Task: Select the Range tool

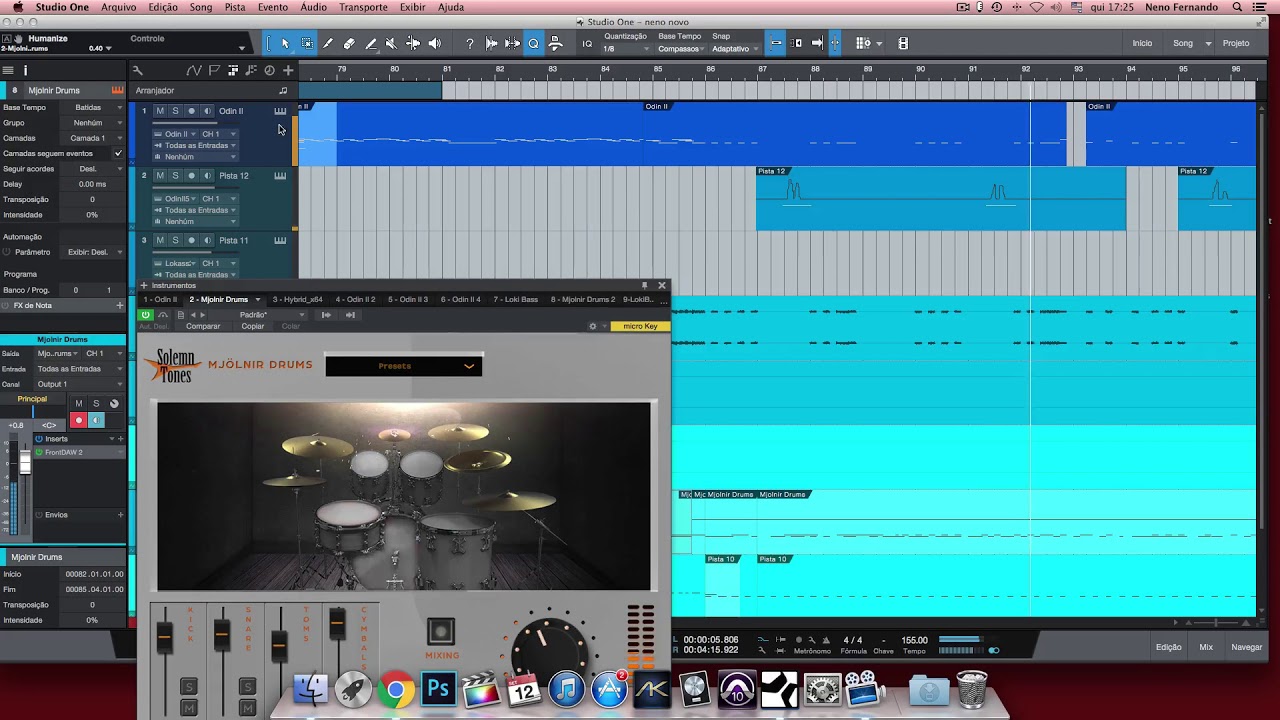Action: [307, 43]
